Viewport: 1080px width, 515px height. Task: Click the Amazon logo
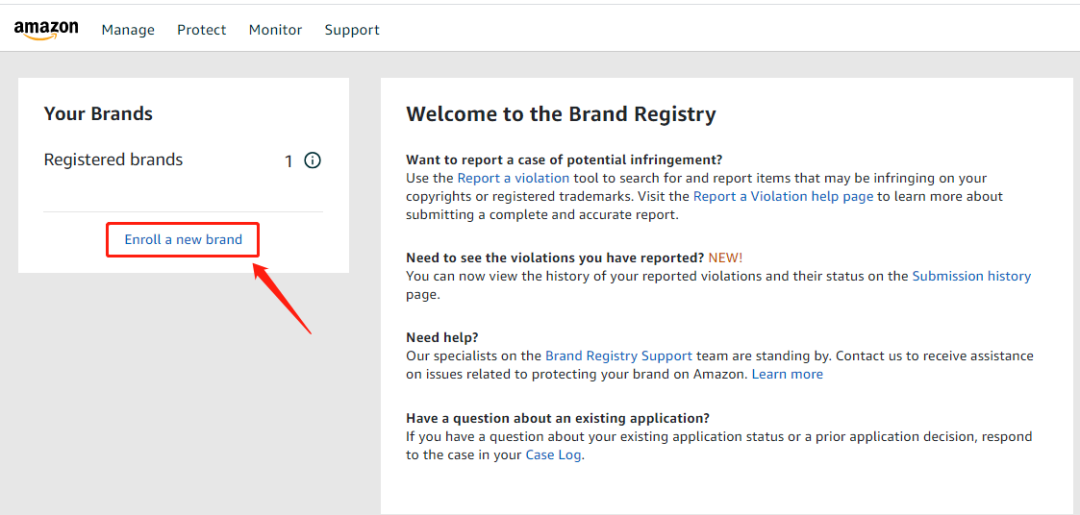[x=46, y=30]
